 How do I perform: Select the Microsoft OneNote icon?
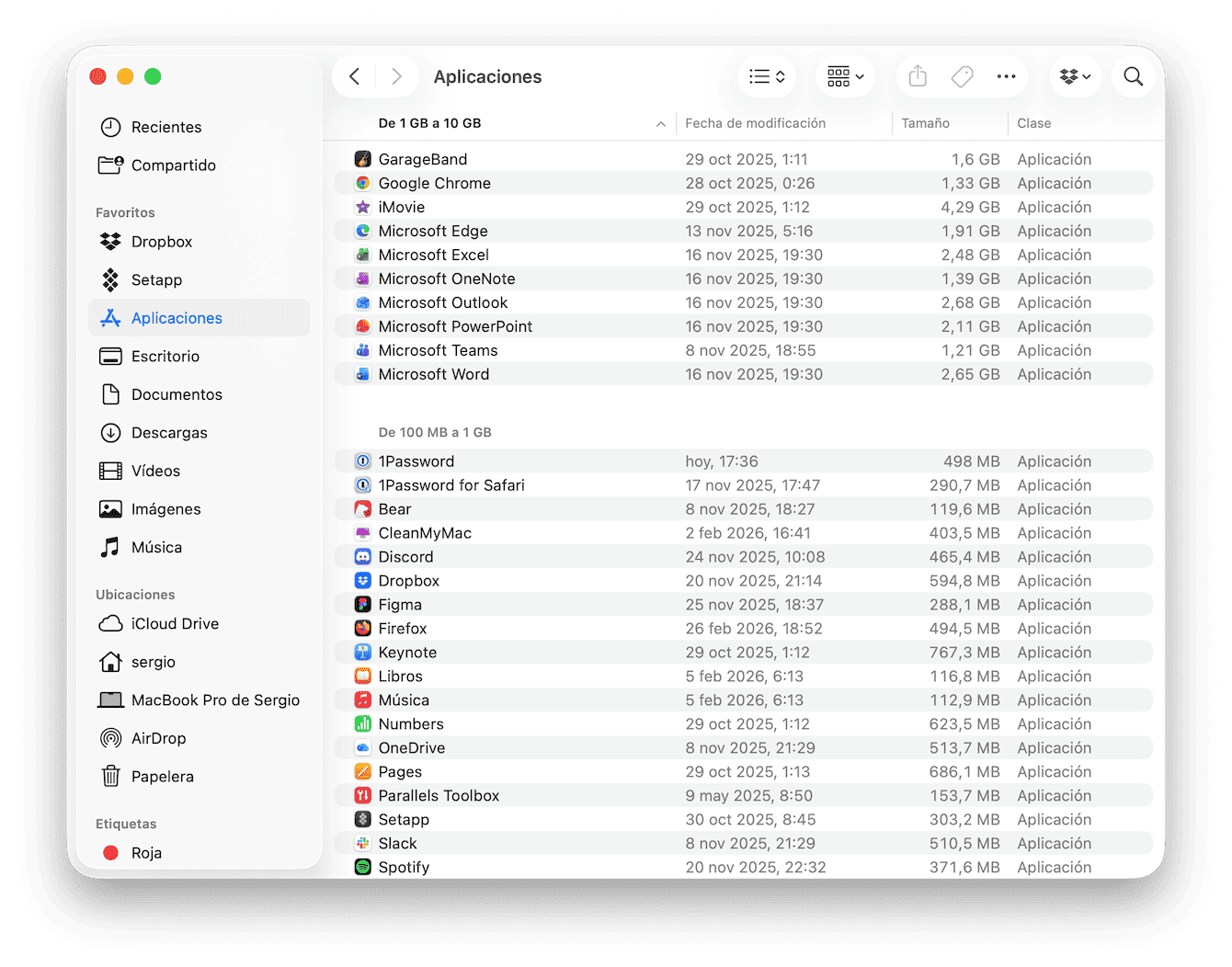point(363,279)
